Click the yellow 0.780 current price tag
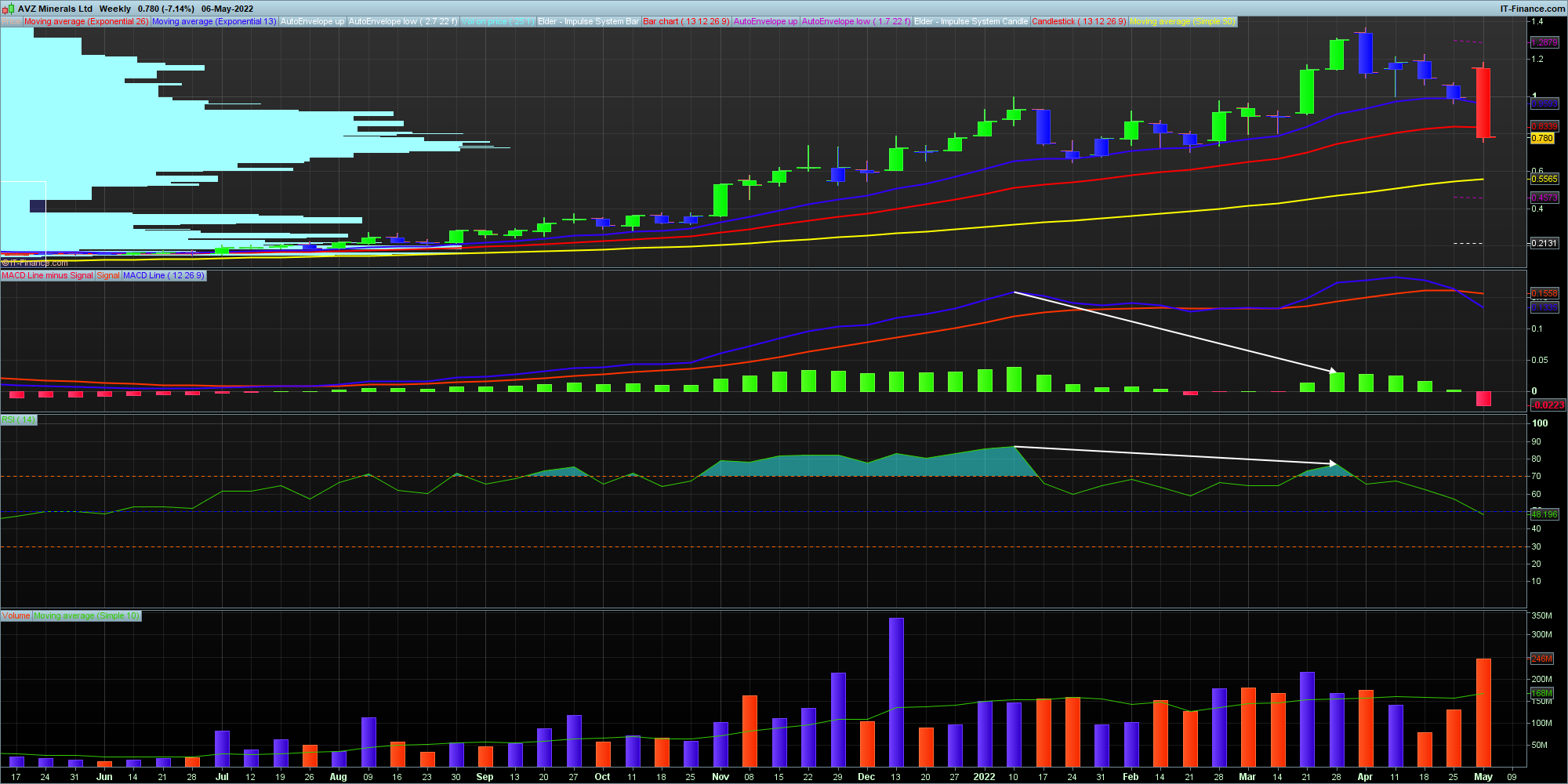Screen dimensions: 1568x784 pos(1542,139)
